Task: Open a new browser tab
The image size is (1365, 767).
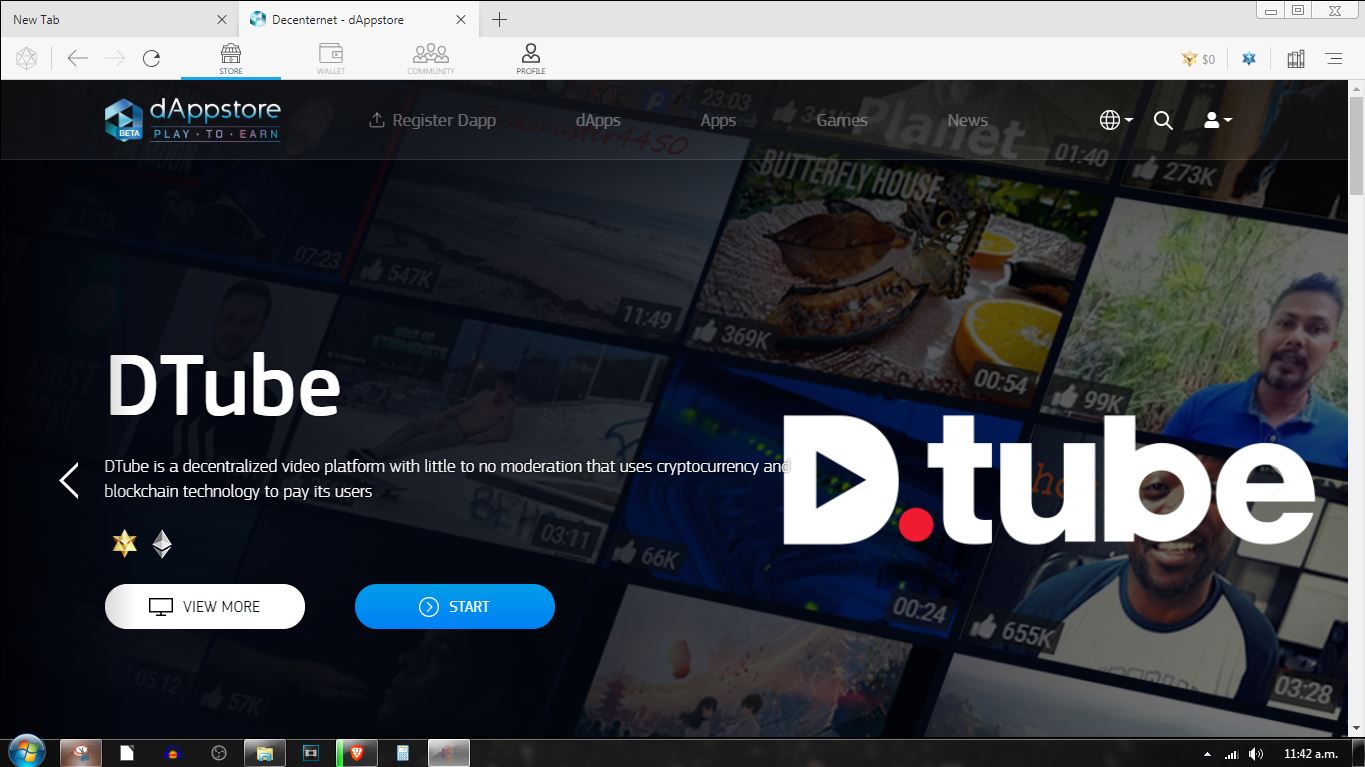Action: point(500,20)
